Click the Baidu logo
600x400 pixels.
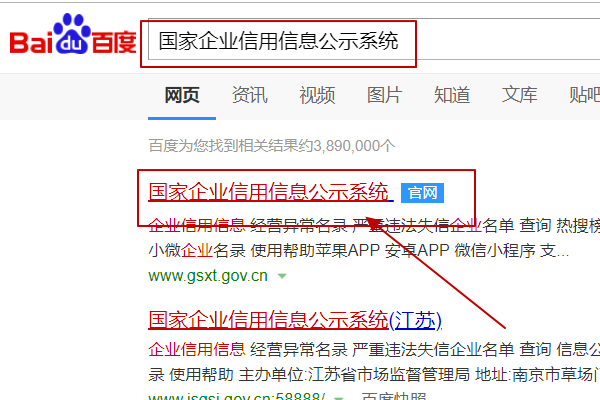tap(73, 34)
